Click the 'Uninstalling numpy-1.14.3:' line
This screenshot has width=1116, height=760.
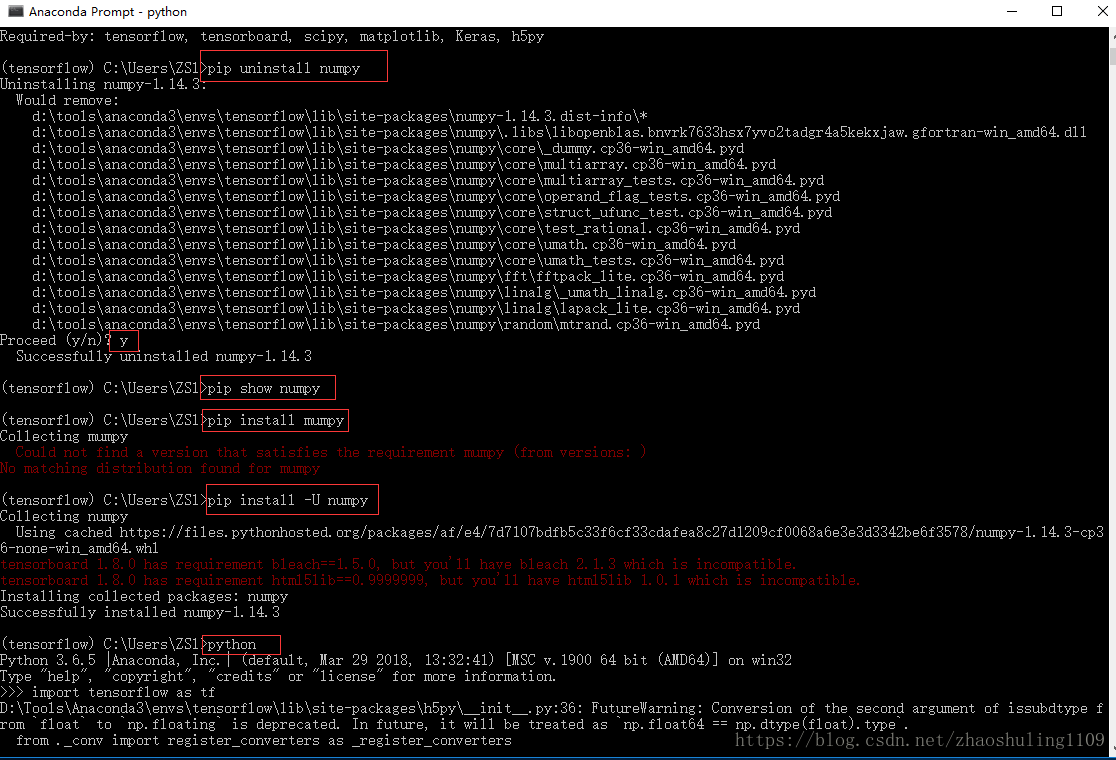pyautogui.click(x=103, y=85)
